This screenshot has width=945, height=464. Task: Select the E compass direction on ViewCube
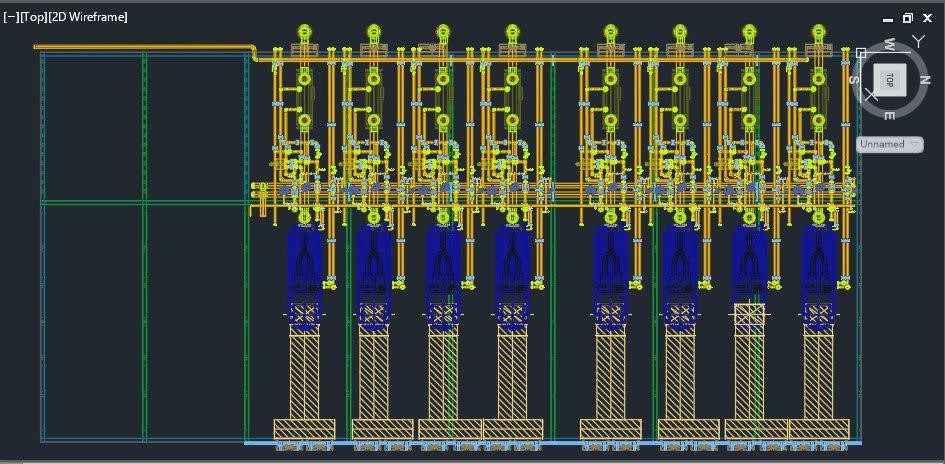889,115
